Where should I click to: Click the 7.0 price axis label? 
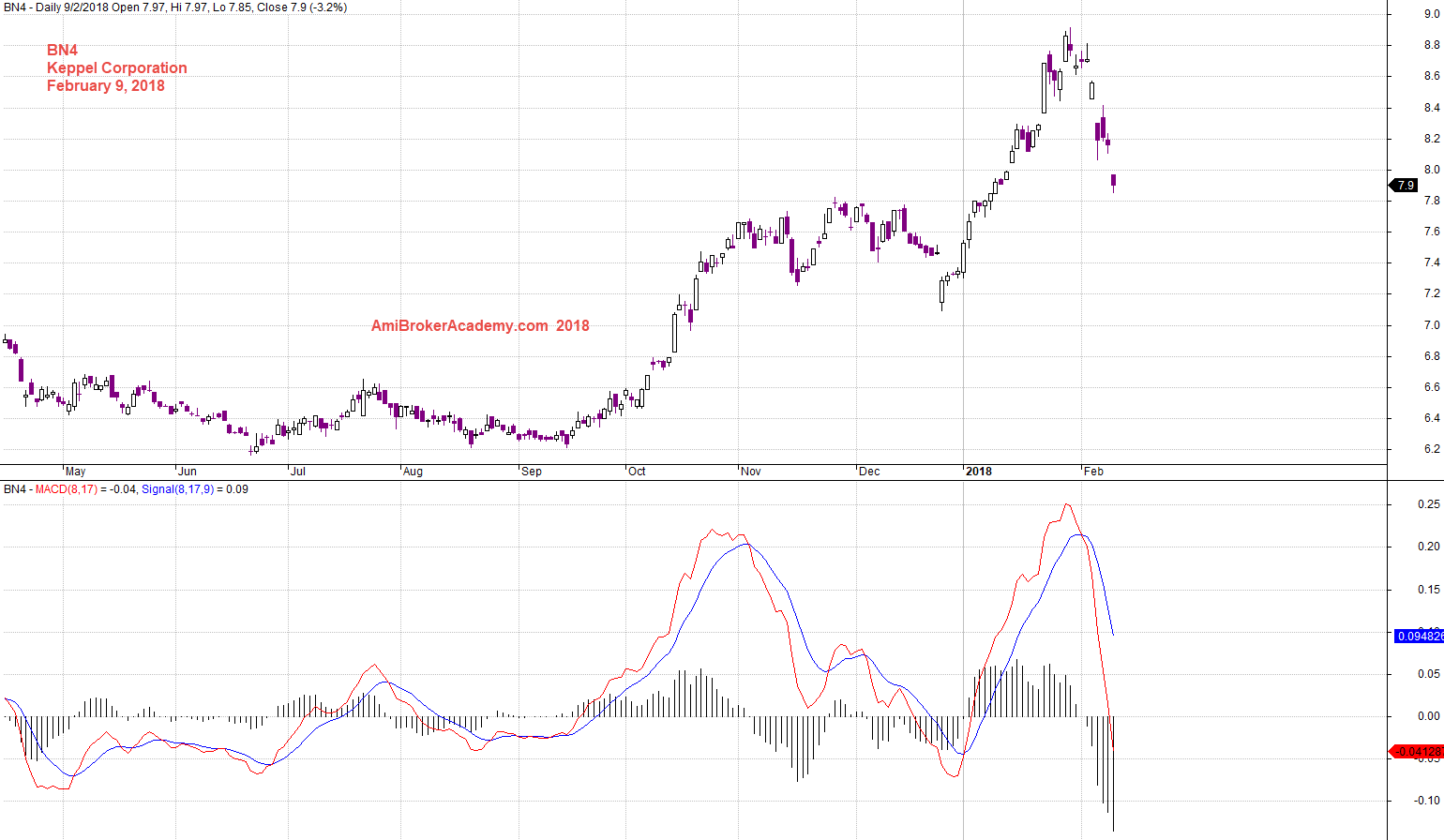(x=1432, y=325)
